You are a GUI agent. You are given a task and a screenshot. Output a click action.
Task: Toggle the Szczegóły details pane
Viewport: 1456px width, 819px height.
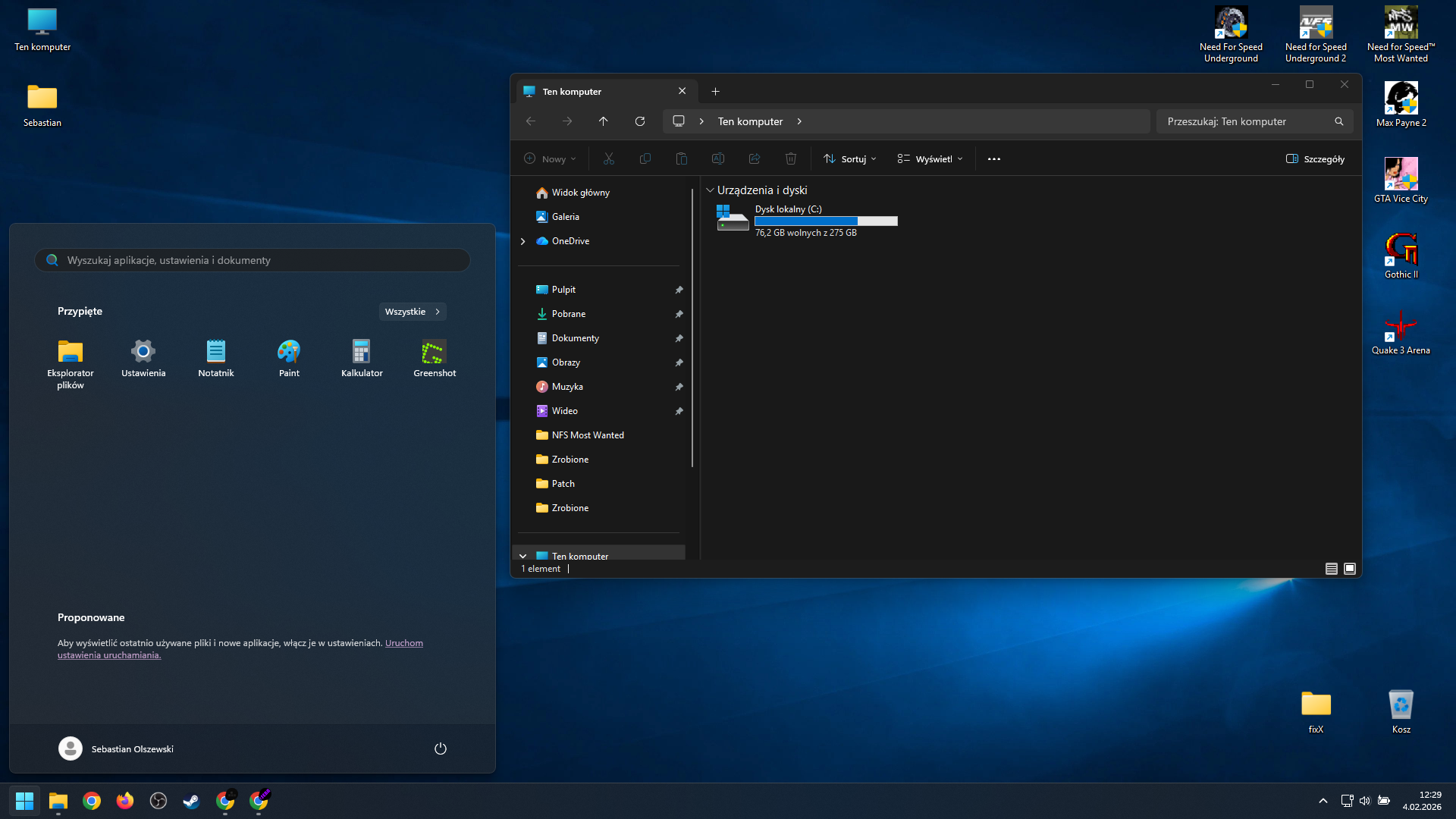point(1315,159)
